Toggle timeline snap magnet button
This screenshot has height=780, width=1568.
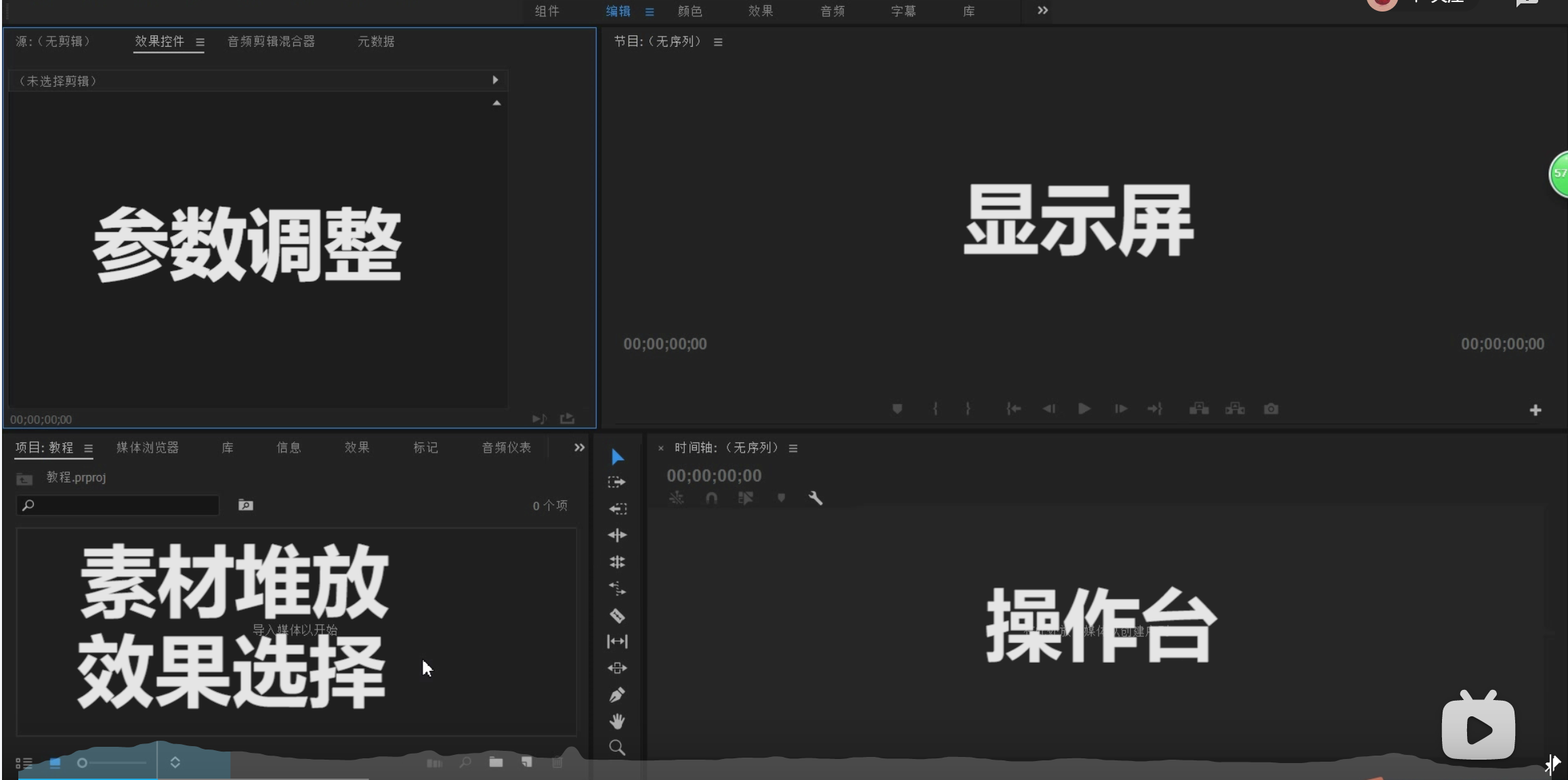click(x=711, y=498)
